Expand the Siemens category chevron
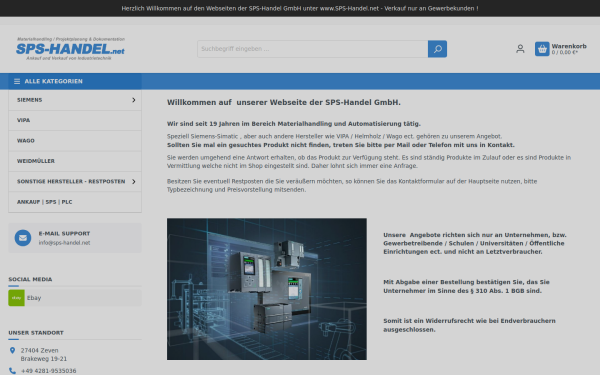The width and height of the screenshot is (600, 375). click(134, 100)
